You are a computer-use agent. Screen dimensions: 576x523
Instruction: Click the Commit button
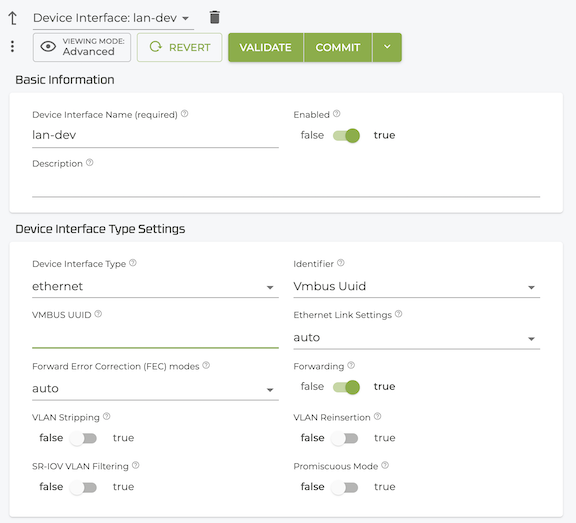338,47
